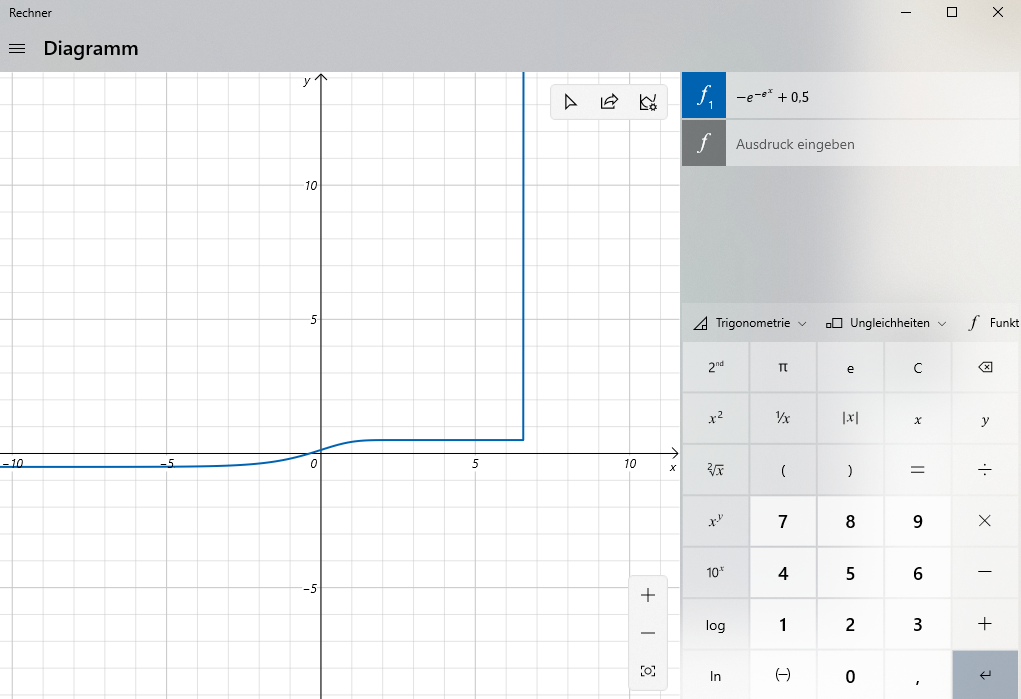Click the absolute value |x| key
The height and width of the screenshot is (699, 1021).
coord(850,418)
